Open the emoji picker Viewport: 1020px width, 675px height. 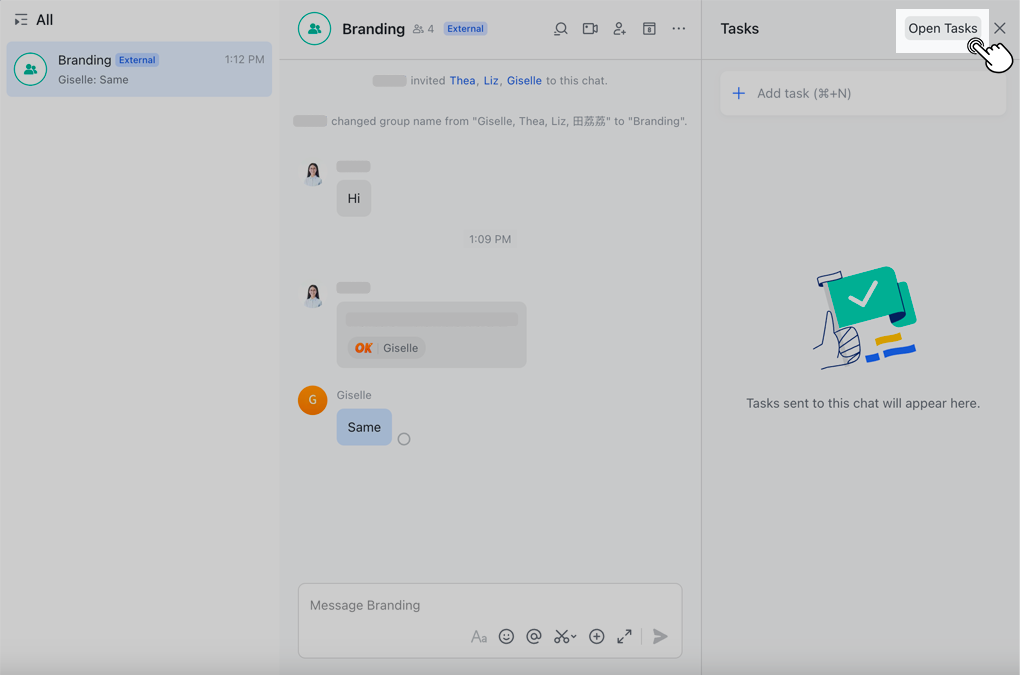[x=506, y=636]
